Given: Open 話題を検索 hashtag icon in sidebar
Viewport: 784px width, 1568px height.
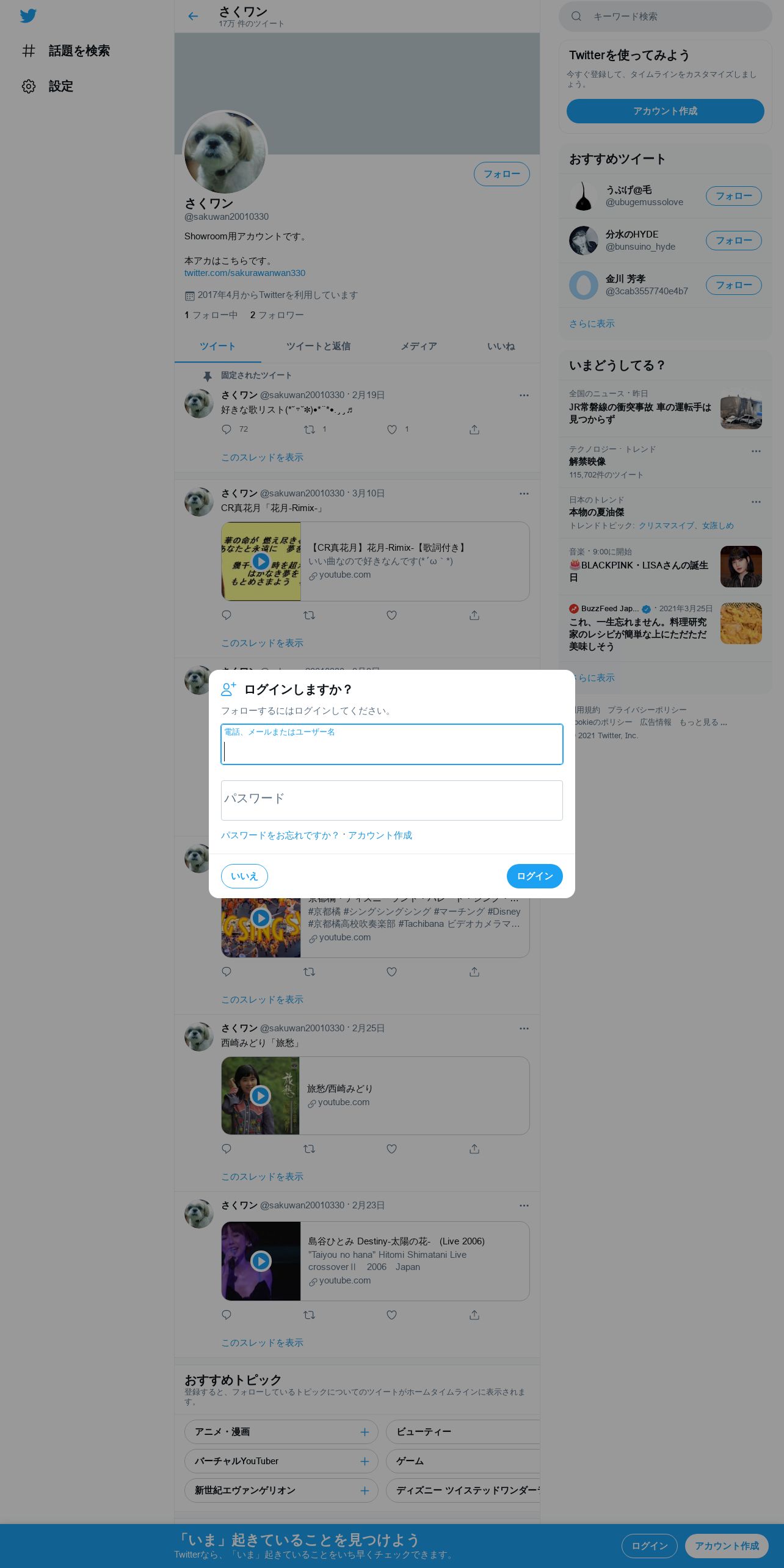Looking at the screenshot, I should (x=29, y=51).
